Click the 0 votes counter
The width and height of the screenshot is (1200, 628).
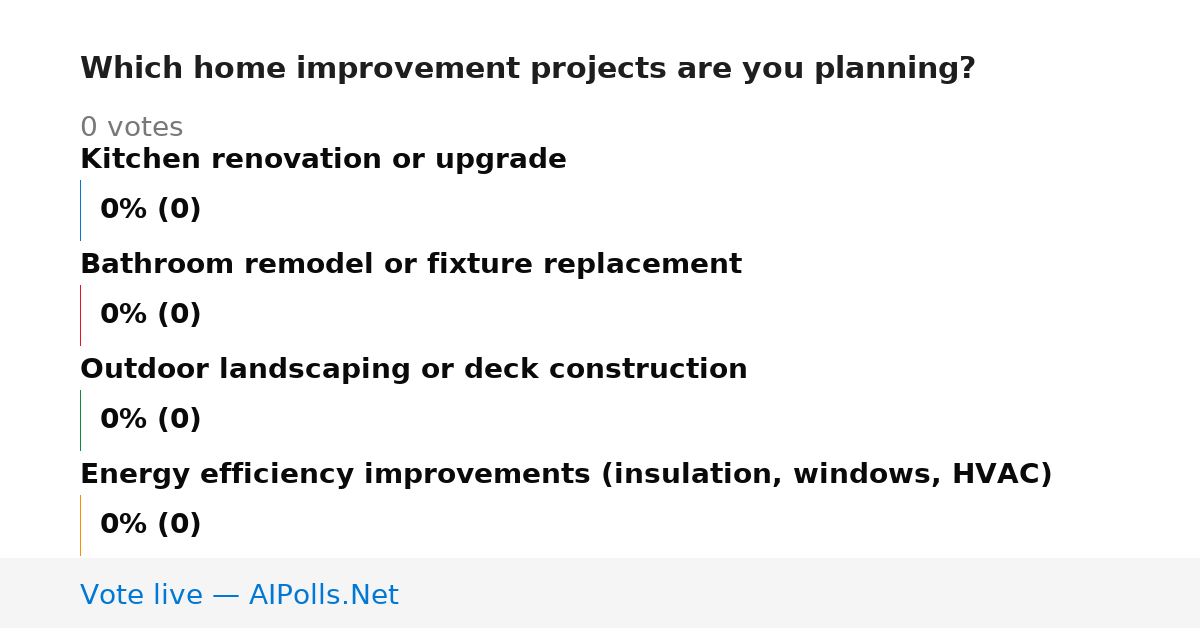[x=131, y=128]
